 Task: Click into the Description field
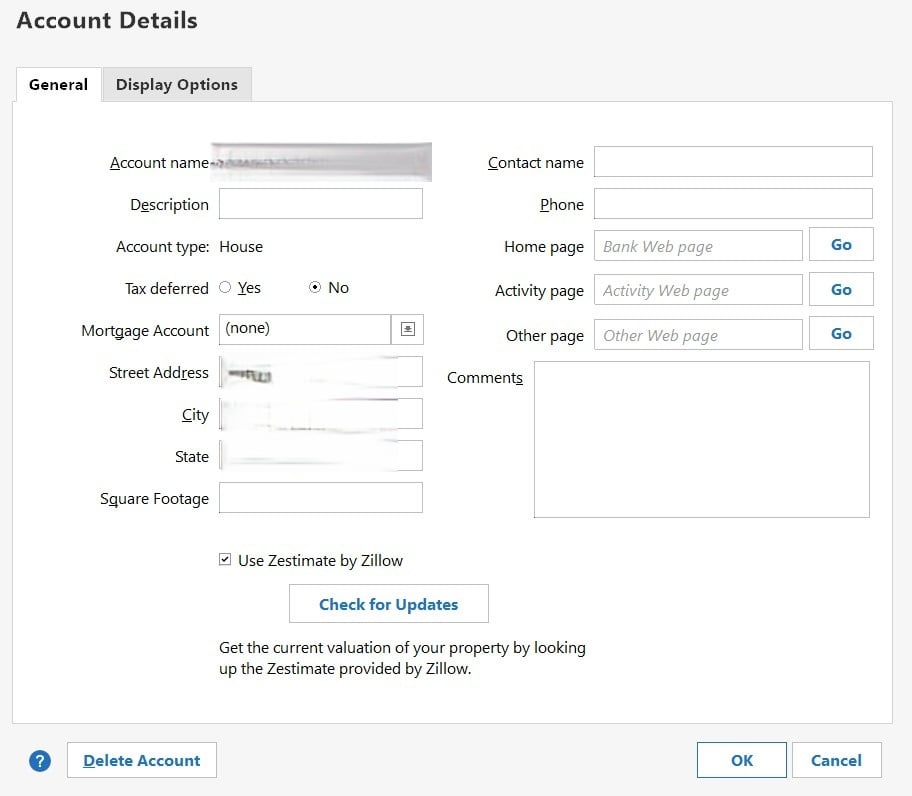click(320, 204)
